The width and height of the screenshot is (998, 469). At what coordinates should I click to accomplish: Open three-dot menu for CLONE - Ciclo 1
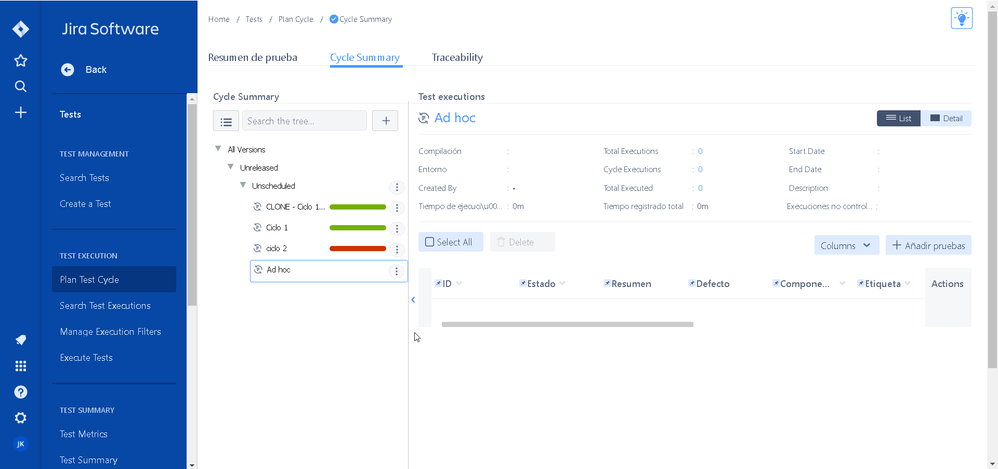click(397, 208)
